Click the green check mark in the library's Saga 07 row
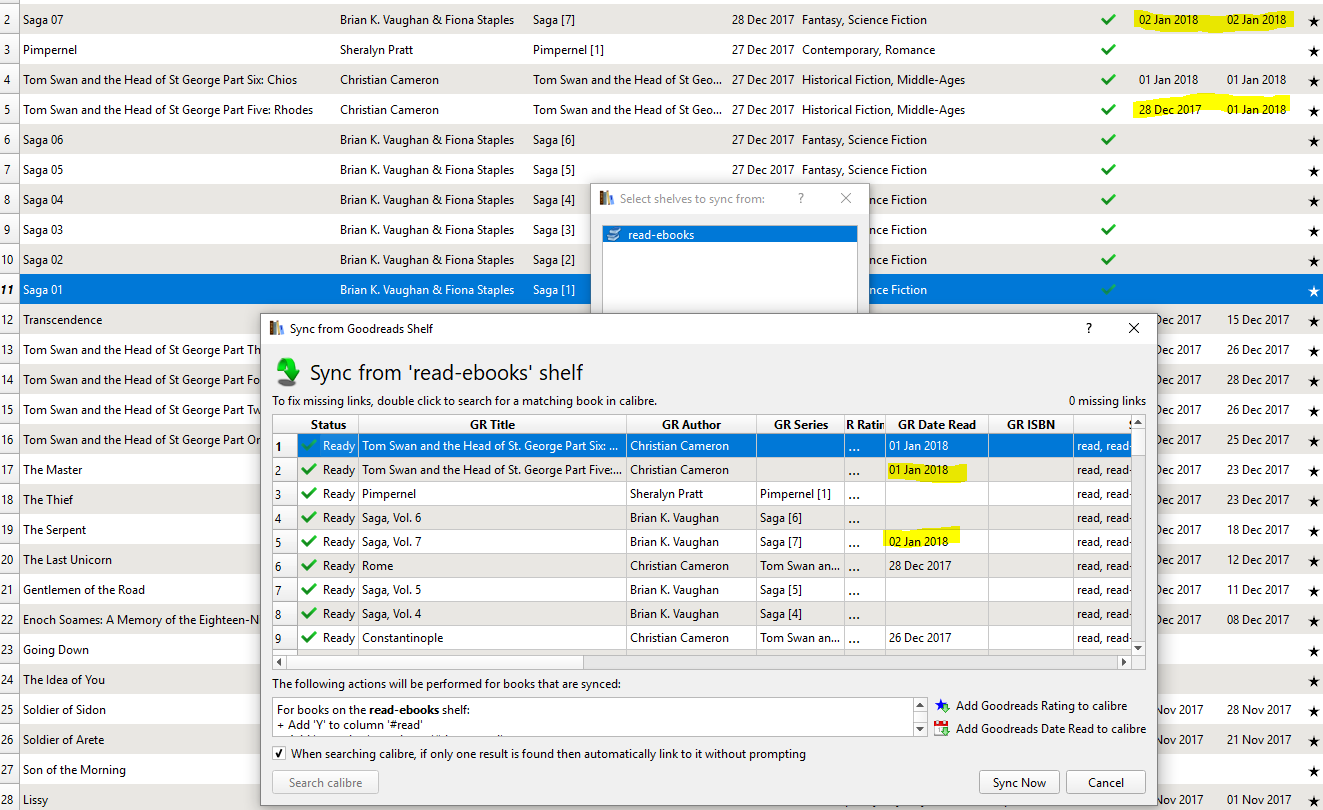Screen dimensions: 1323x810 tap(1107, 20)
